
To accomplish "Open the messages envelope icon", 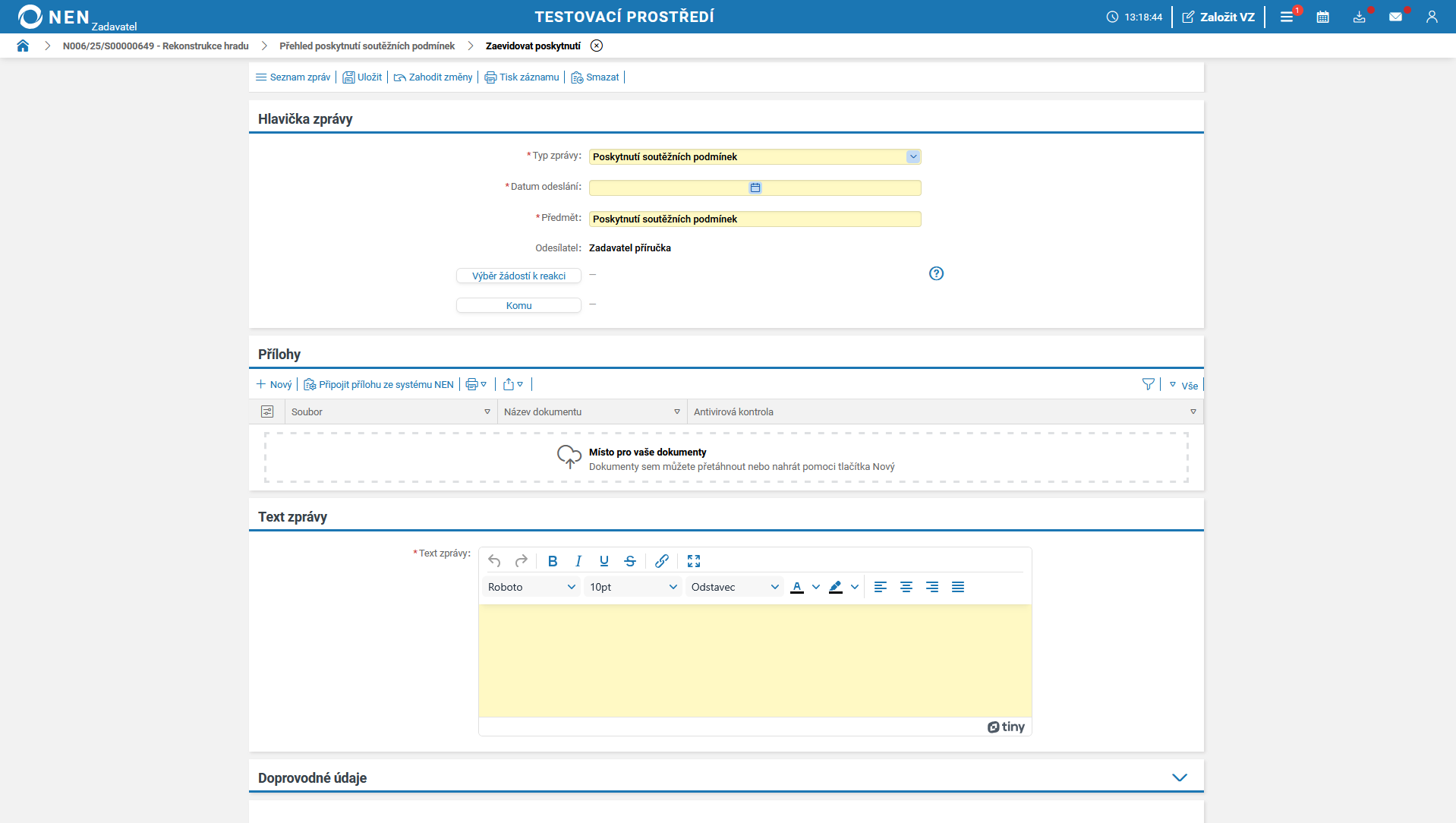I will coord(1395,17).
